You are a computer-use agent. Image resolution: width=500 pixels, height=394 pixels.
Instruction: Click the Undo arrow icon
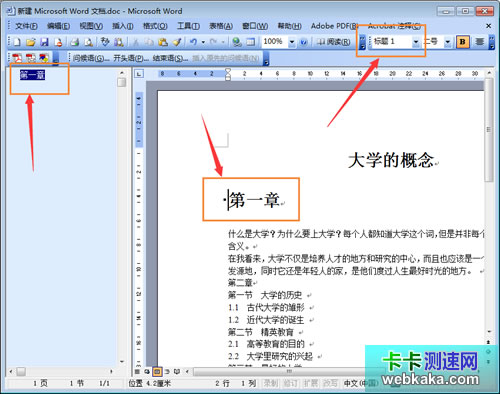click(x=193, y=42)
